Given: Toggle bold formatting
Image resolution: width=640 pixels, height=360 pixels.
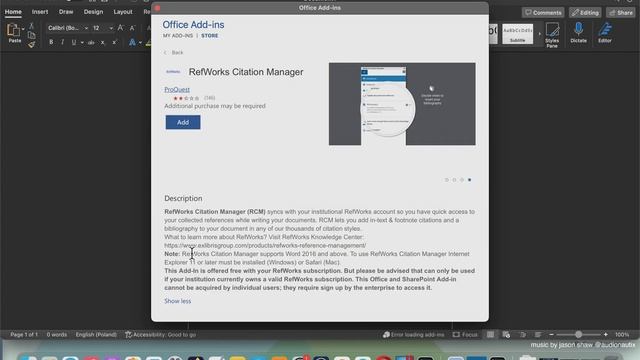Looking at the screenshot, I should (51, 42).
